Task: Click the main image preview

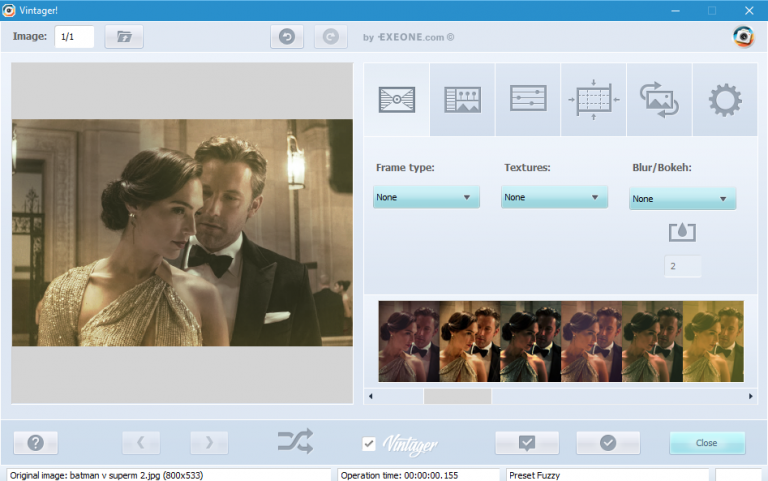Action: pyautogui.click(x=182, y=233)
